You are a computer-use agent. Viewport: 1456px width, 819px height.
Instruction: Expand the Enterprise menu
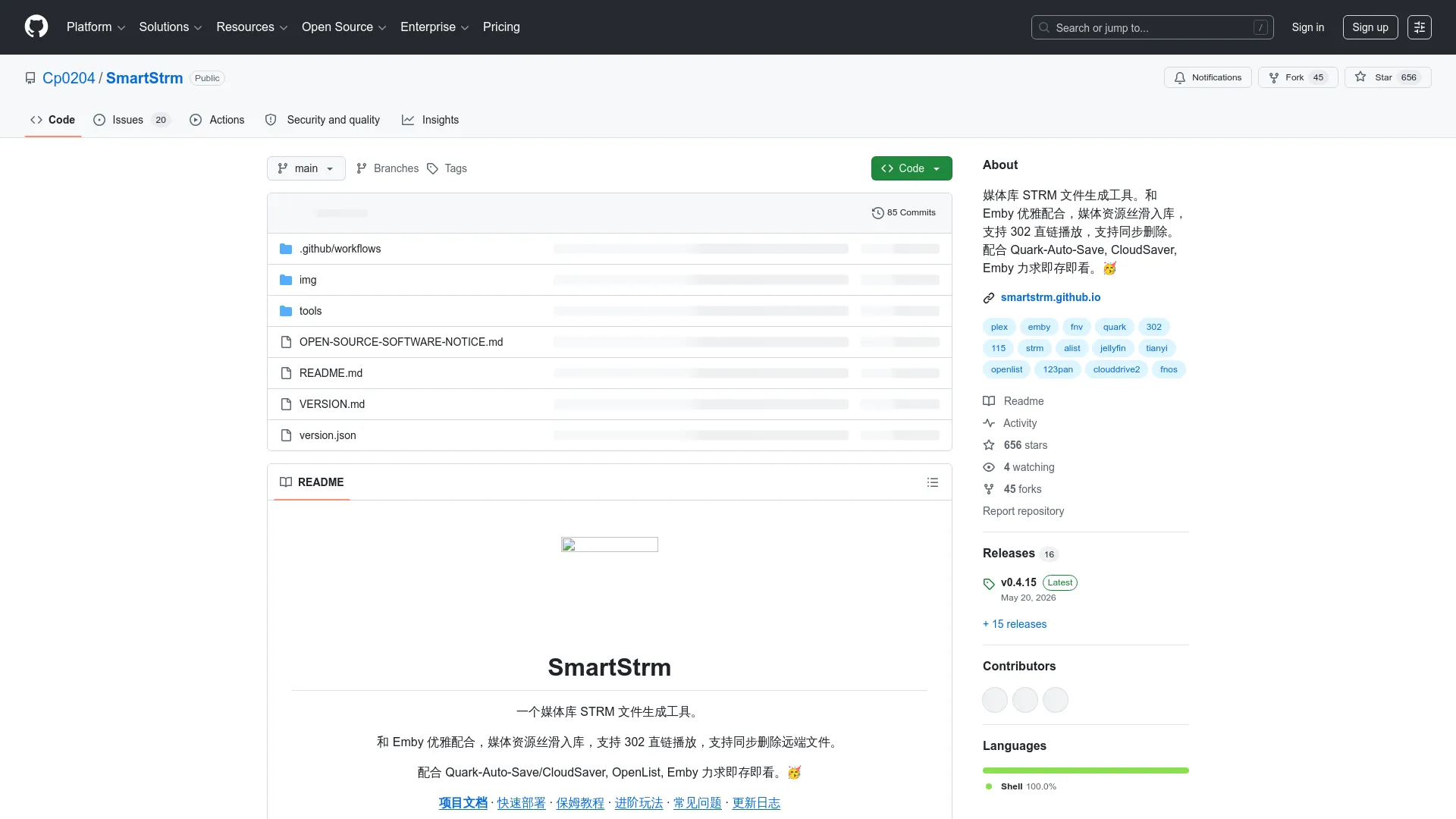[x=435, y=27]
